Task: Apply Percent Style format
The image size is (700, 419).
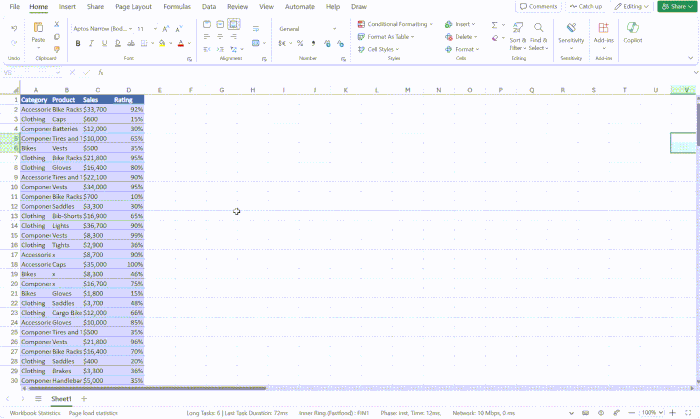Action: click(x=300, y=43)
